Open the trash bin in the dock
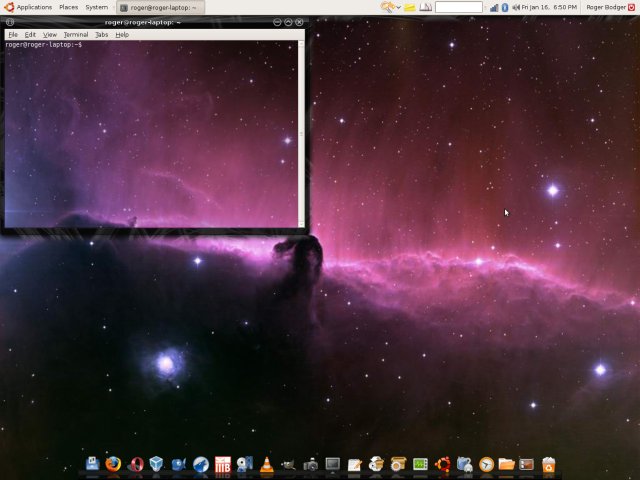This screenshot has width=640, height=480. 549,464
